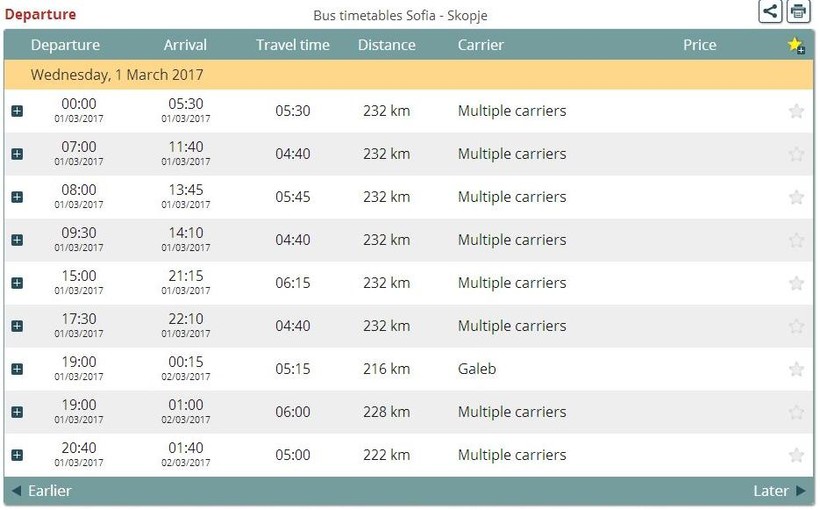Favorite the 00:00 departure with its star

tap(796, 111)
